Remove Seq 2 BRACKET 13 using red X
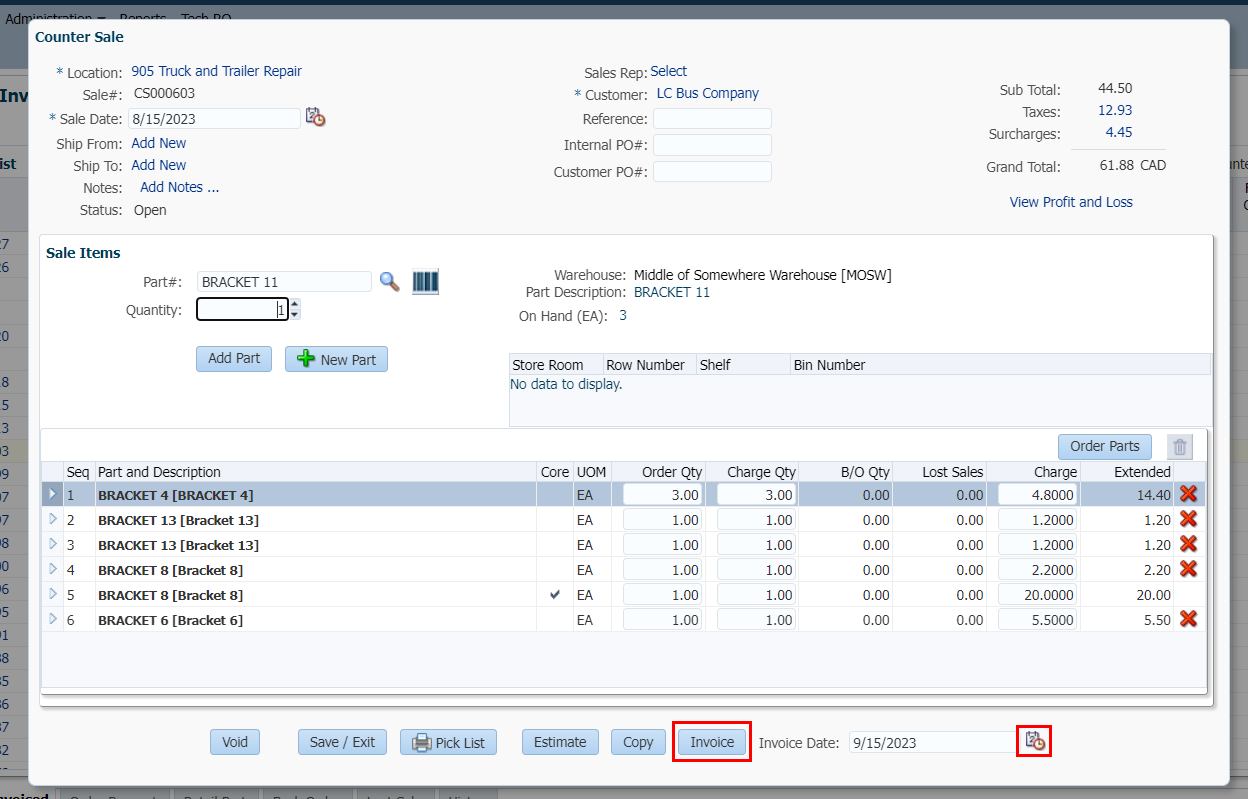Screen dimensions: 1248x799 tap(1188, 519)
